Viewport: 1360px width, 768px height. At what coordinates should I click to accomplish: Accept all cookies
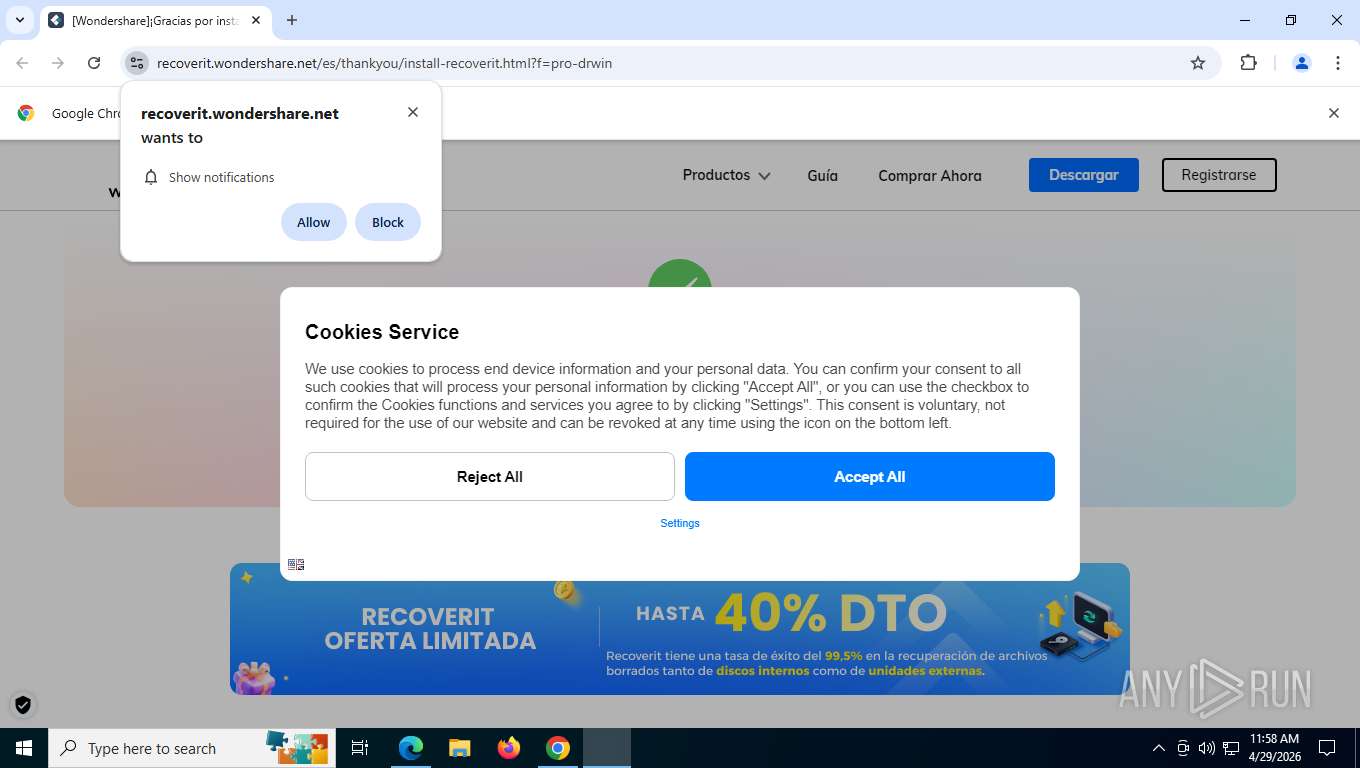(870, 476)
